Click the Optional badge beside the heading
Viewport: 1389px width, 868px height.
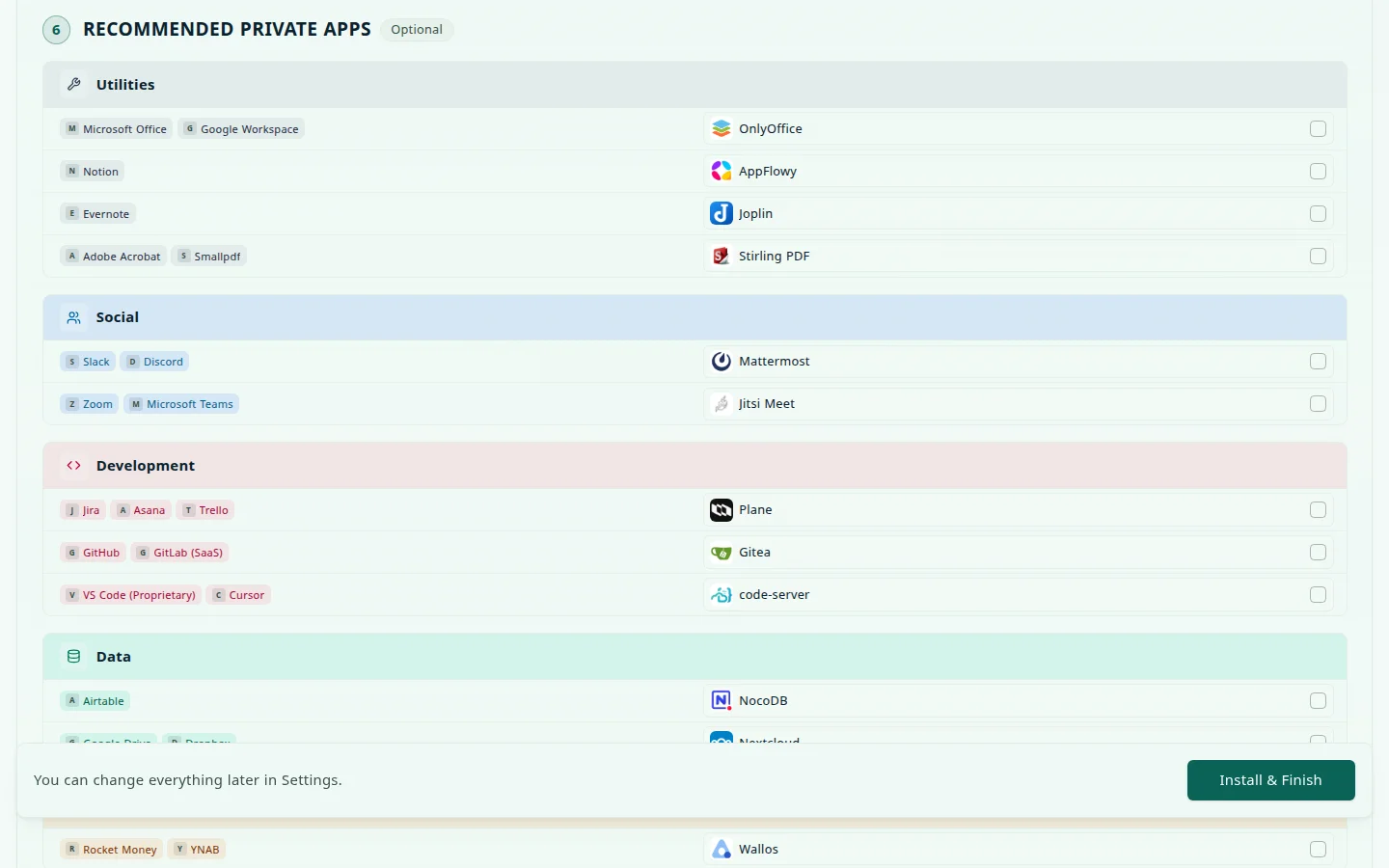tap(417, 29)
